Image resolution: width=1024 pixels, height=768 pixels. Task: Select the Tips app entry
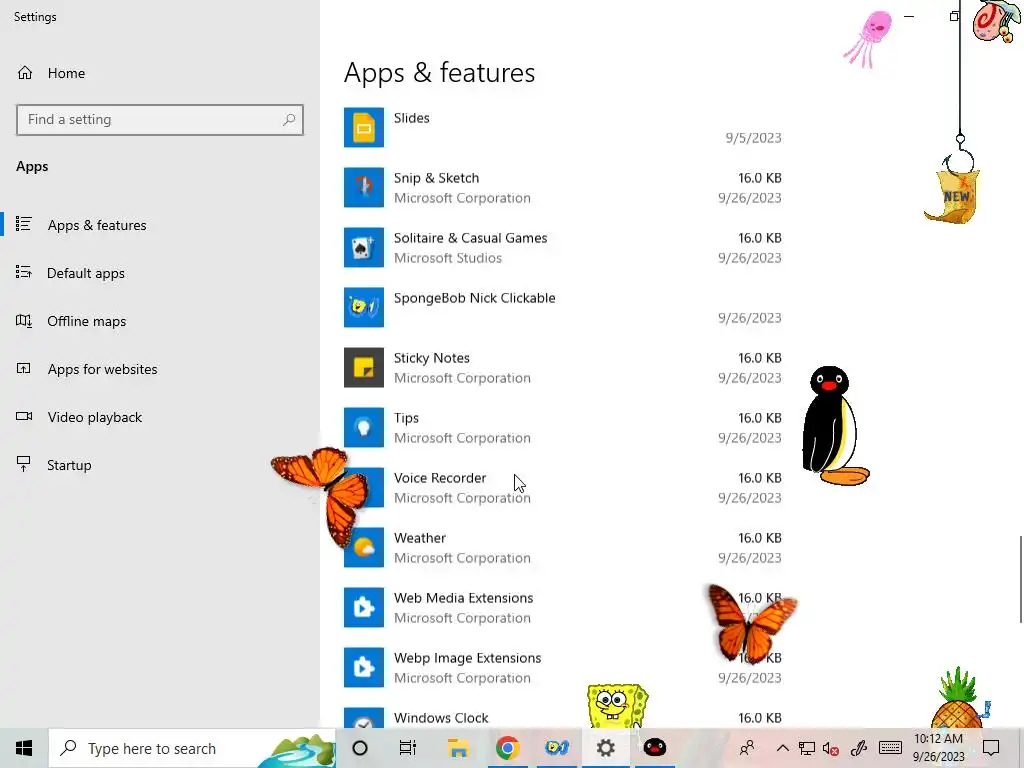(563, 427)
